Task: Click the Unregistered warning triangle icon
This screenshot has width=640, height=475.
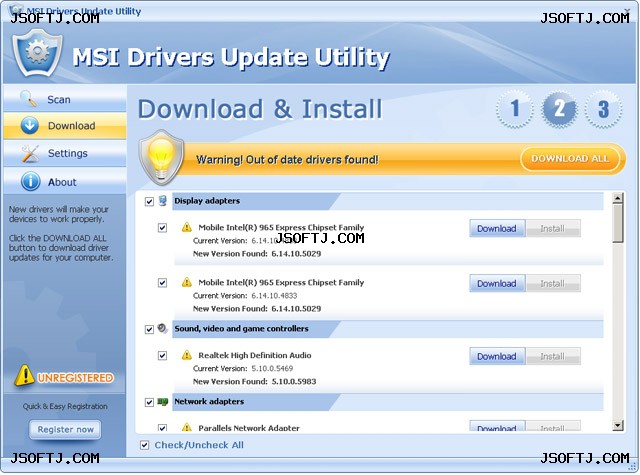Action: point(24,375)
